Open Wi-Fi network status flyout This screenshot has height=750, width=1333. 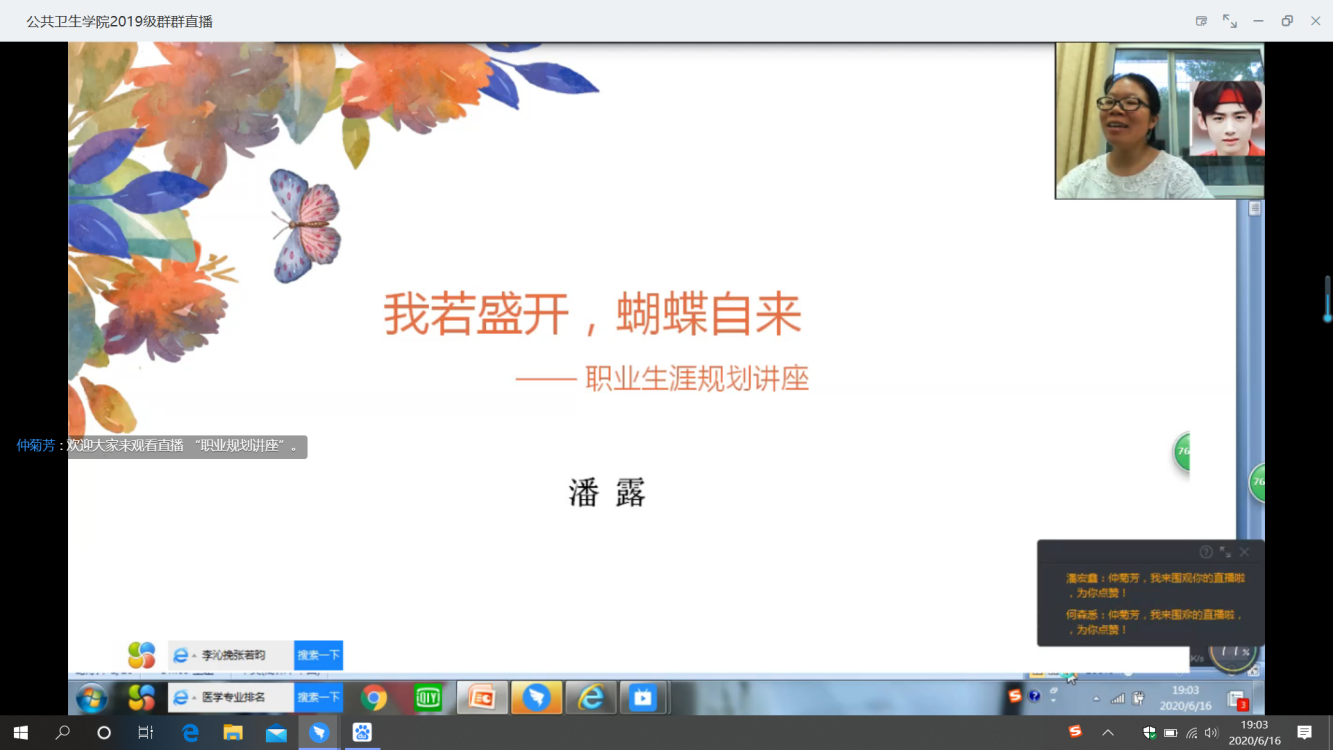pos(1191,733)
